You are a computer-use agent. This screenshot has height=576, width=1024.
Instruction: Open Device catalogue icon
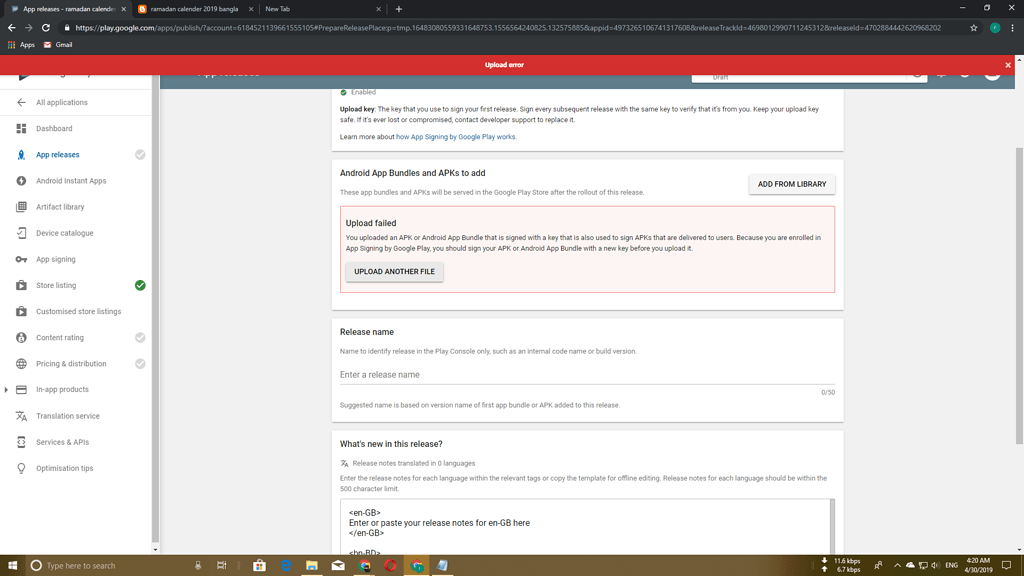point(22,233)
